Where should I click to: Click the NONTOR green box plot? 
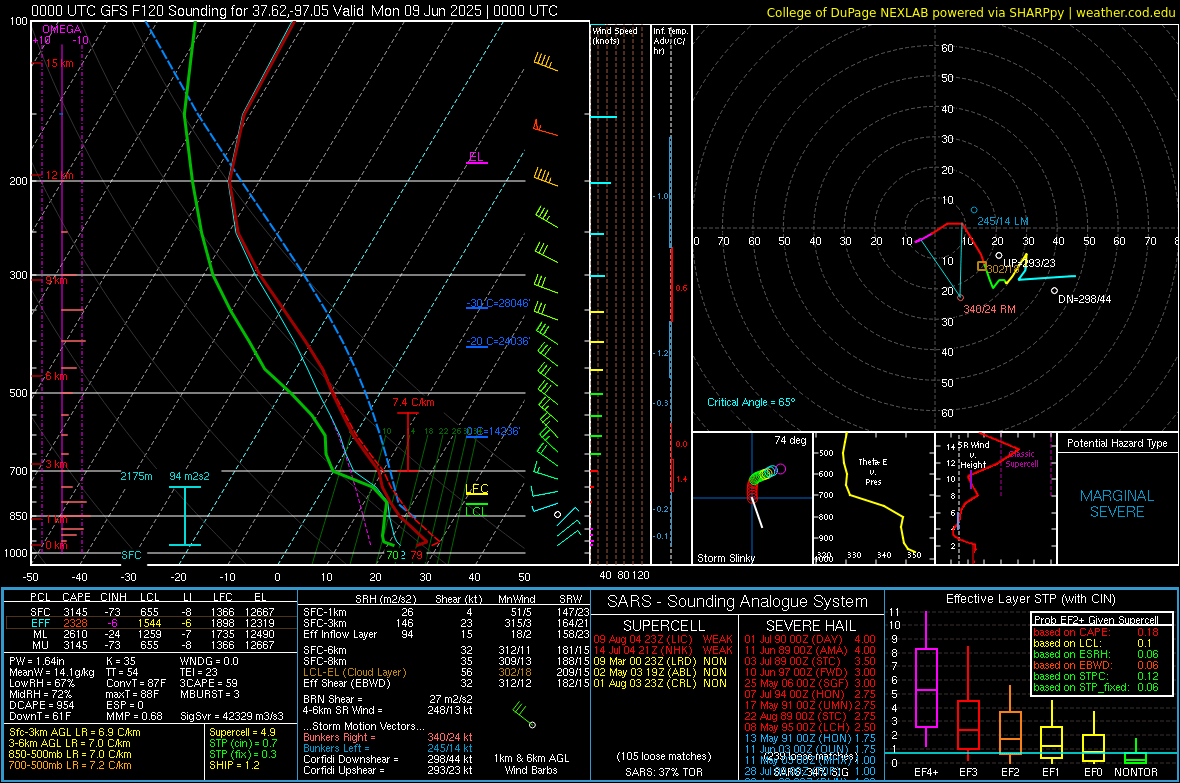(1135, 753)
